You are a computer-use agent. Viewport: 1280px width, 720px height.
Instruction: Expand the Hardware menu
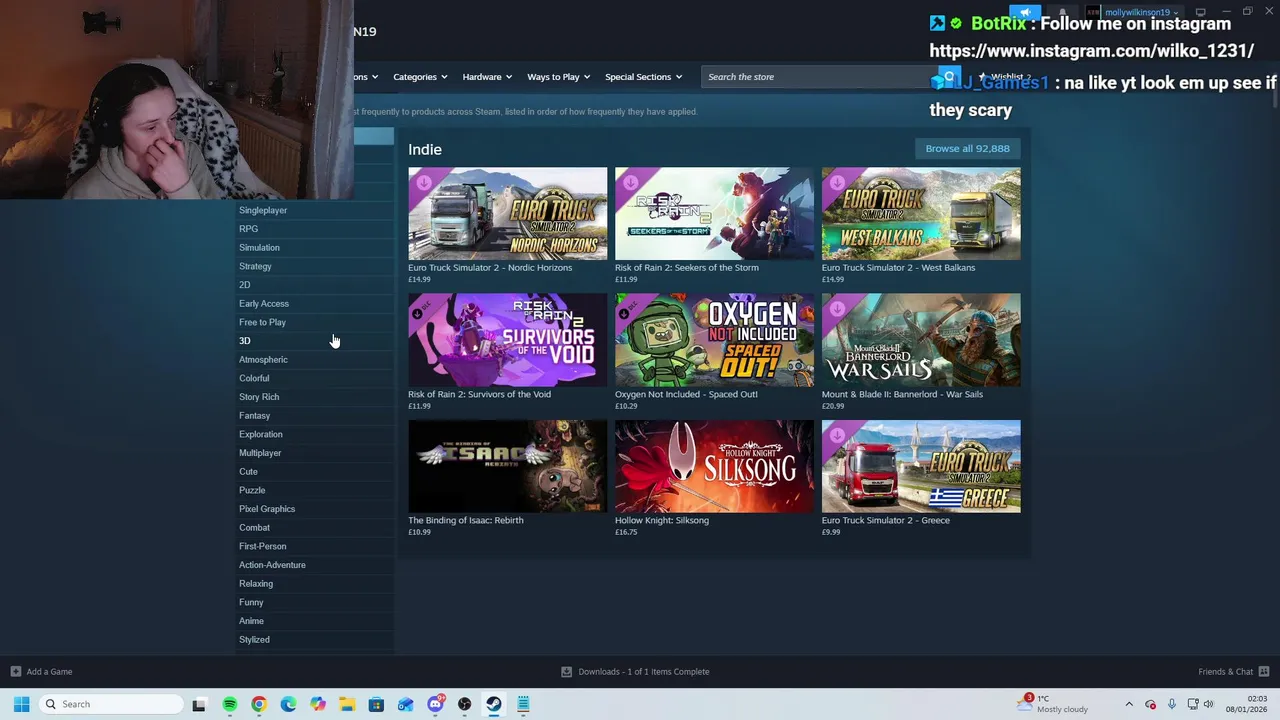pyautogui.click(x=486, y=77)
